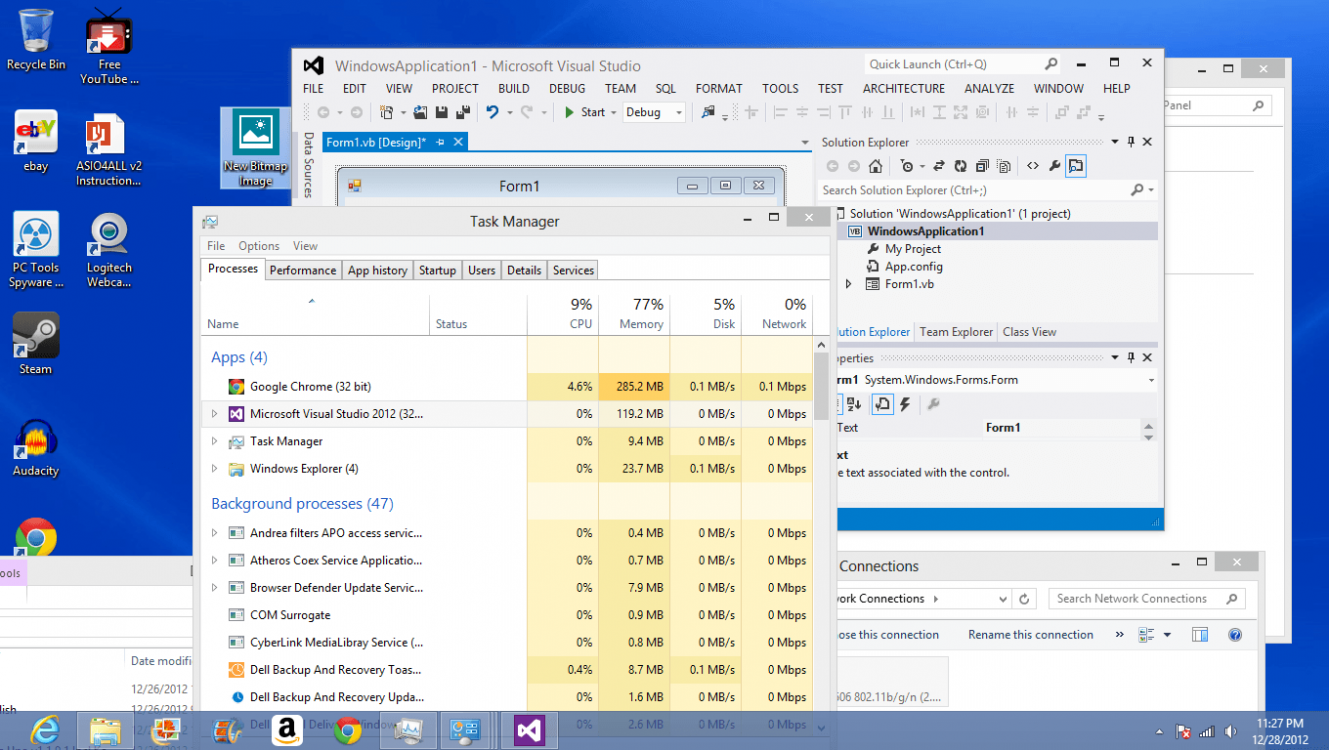Switch to Team Explorer tab
1329x750 pixels.
(956, 332)
